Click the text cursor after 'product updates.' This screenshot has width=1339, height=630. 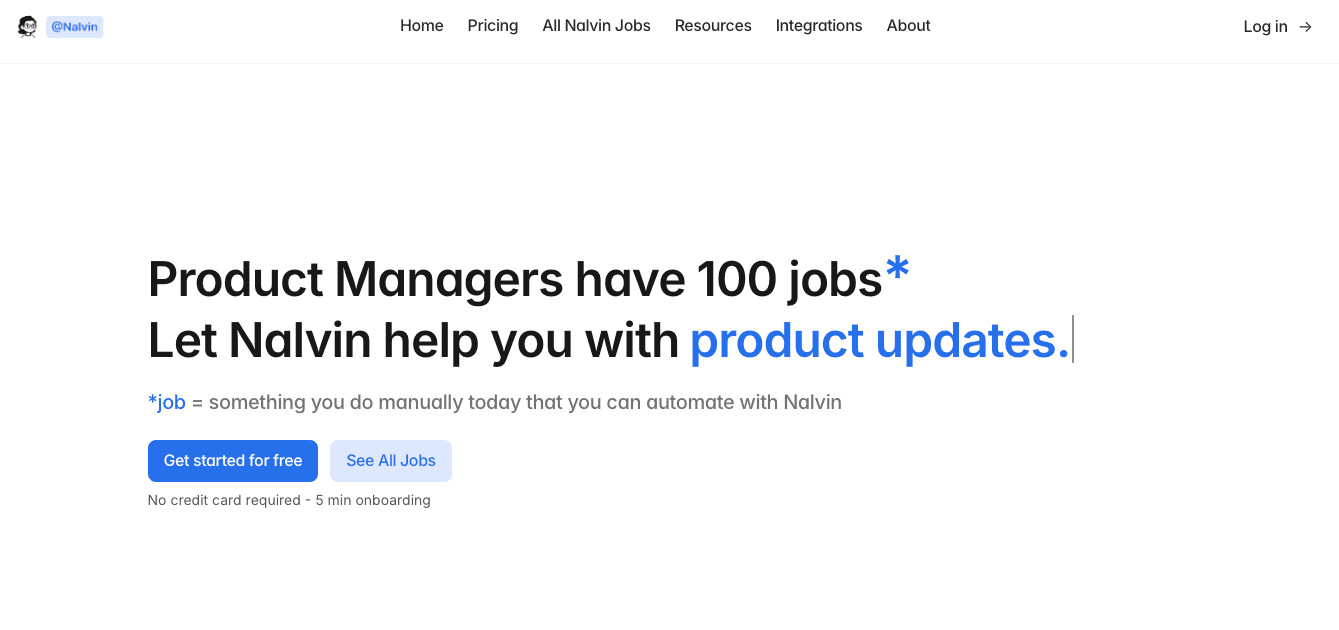coord(1072,340)
